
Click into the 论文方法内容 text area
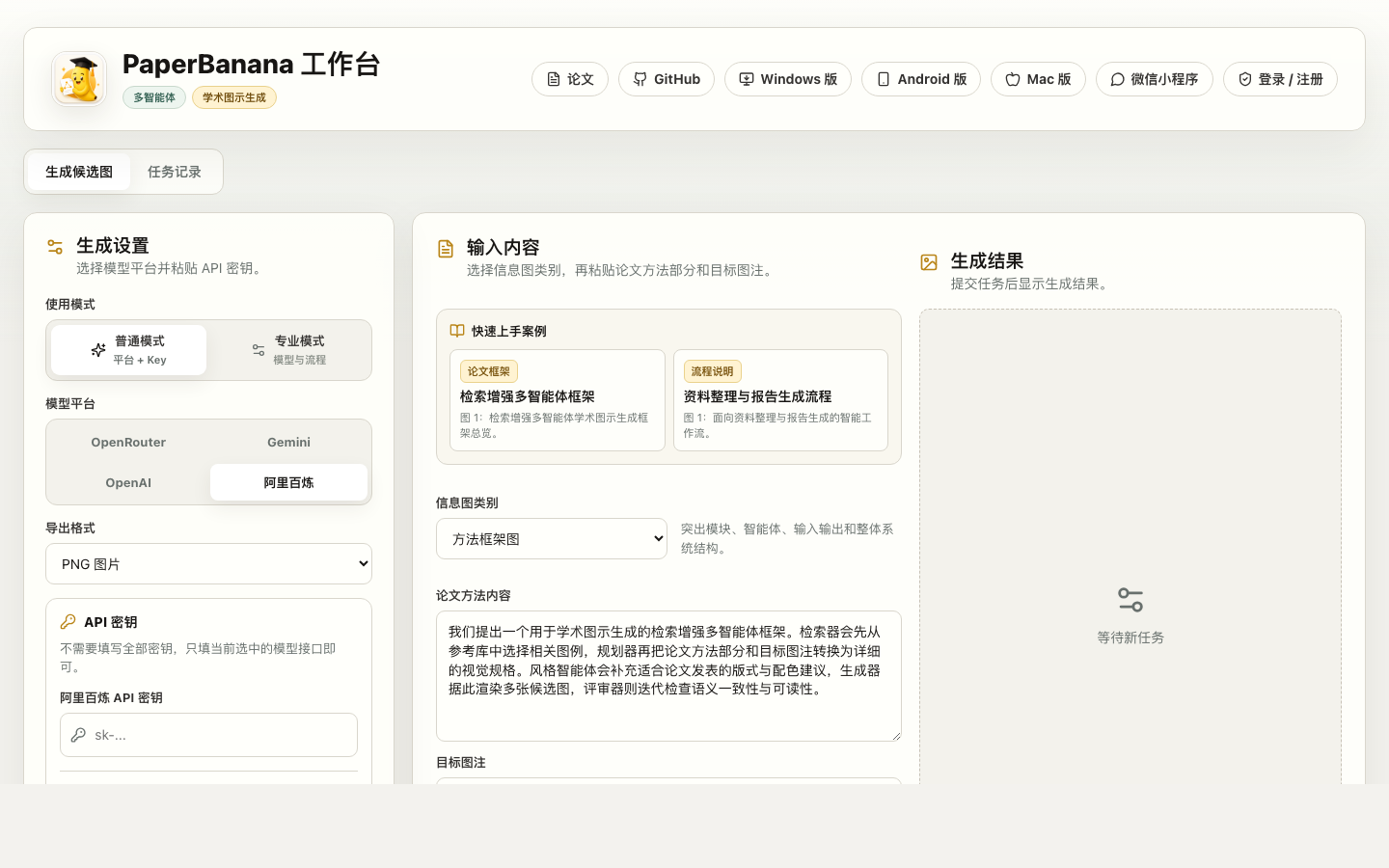[668, 676]
